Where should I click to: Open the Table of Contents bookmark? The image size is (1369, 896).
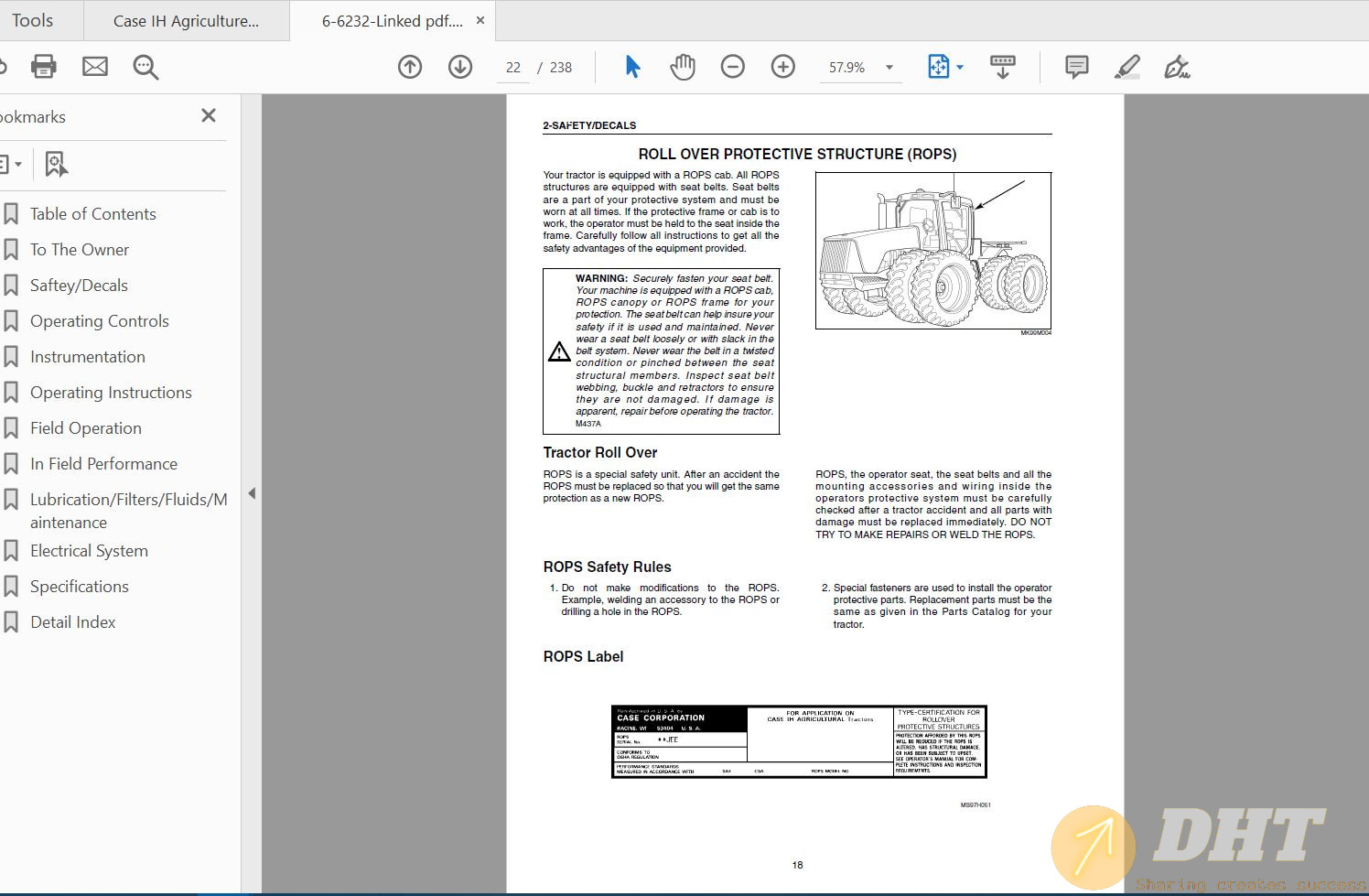pos(93,214)
